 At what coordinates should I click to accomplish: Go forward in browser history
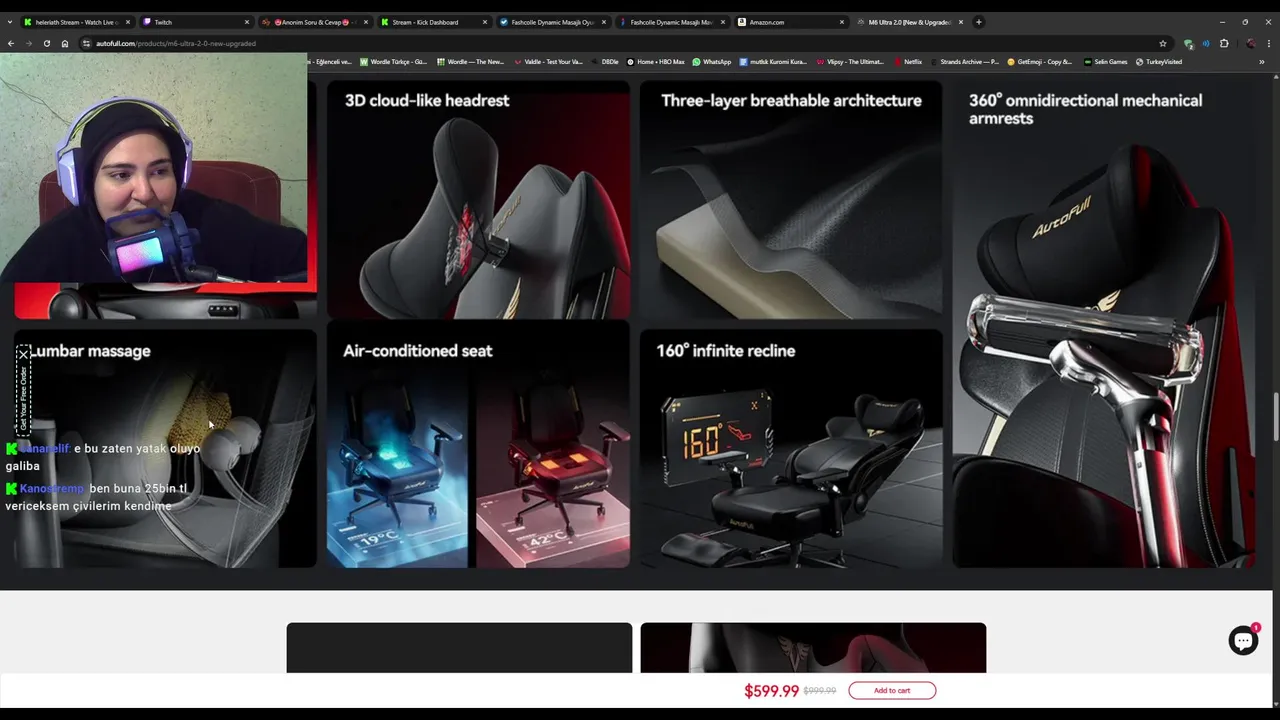point(28,43)
